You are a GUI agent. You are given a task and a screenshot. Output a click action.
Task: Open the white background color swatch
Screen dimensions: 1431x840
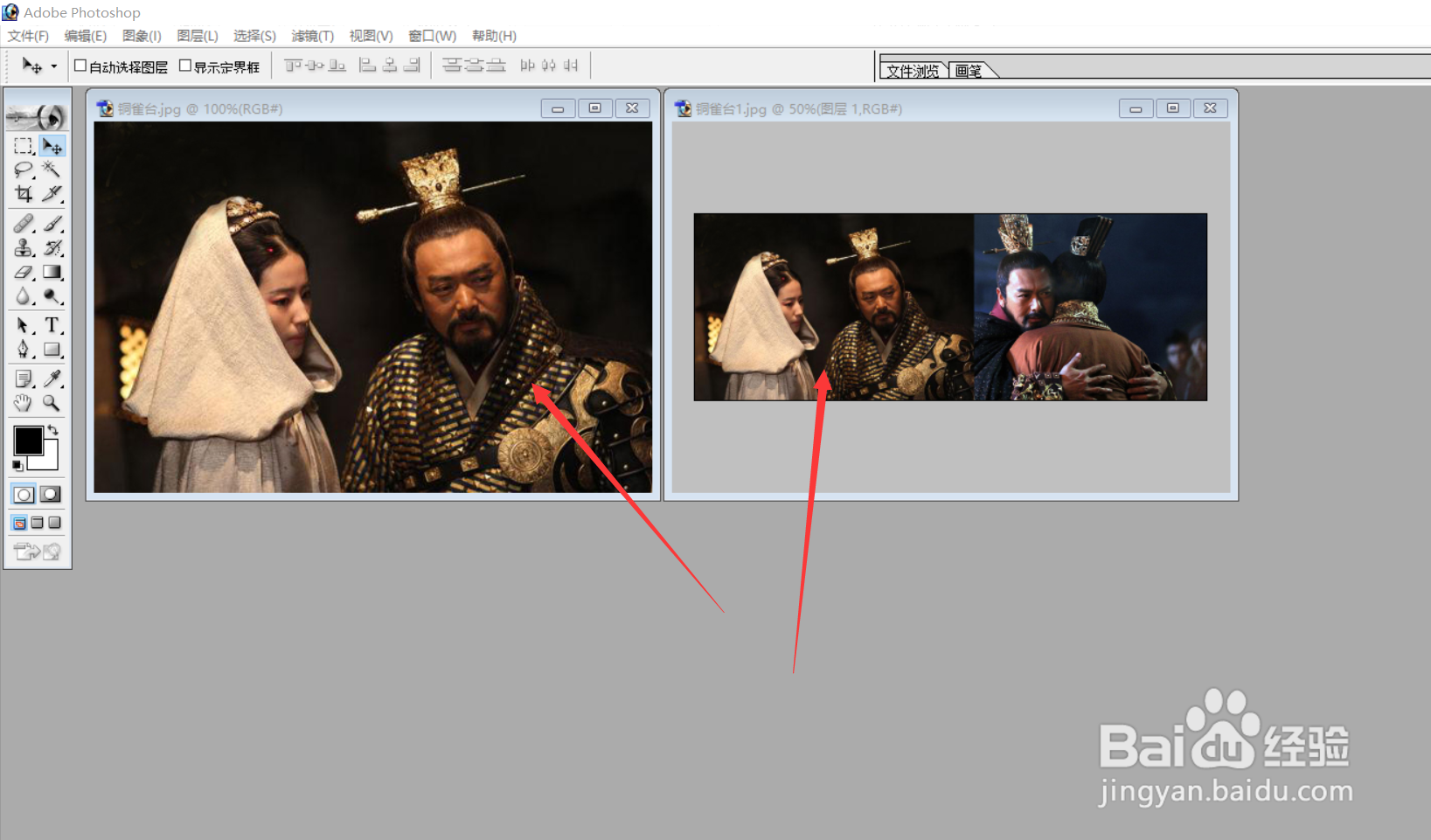pos(49,459)
